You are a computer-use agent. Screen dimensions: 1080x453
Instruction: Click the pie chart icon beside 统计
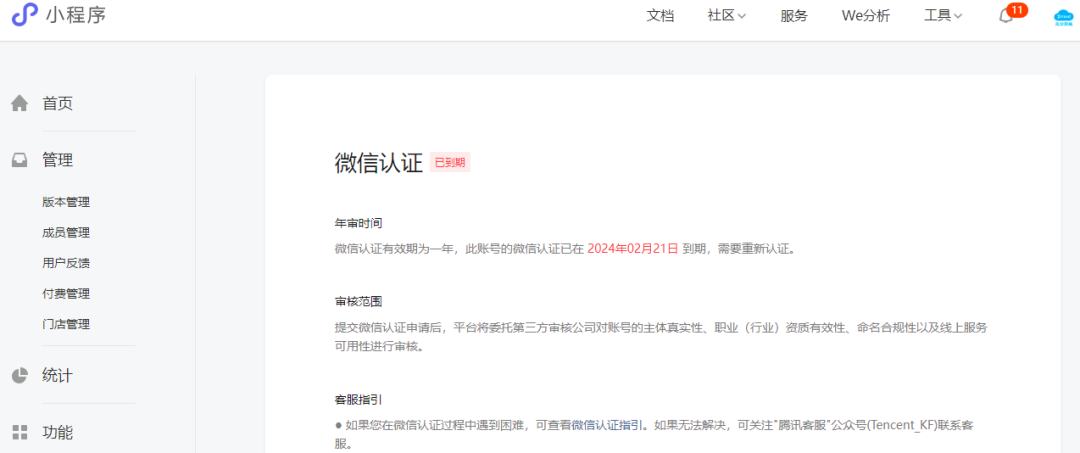(x=20, y=376)
